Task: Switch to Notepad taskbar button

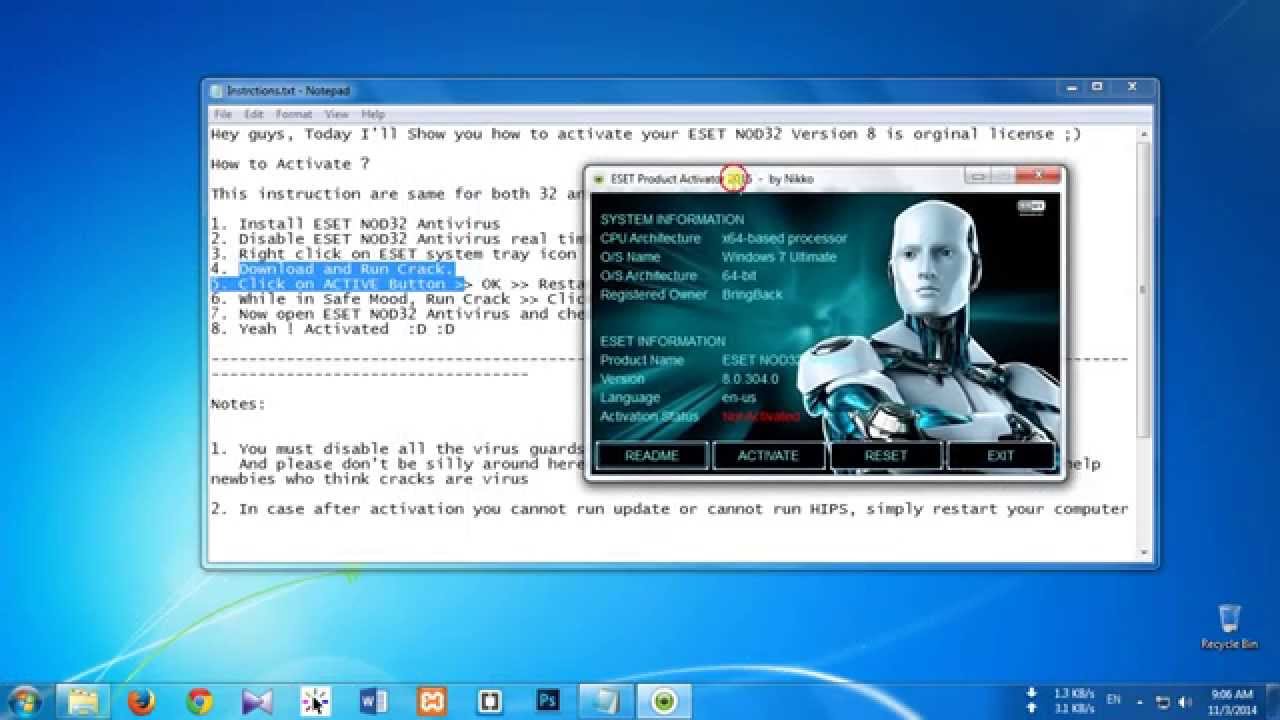Action: pos(606,701)
